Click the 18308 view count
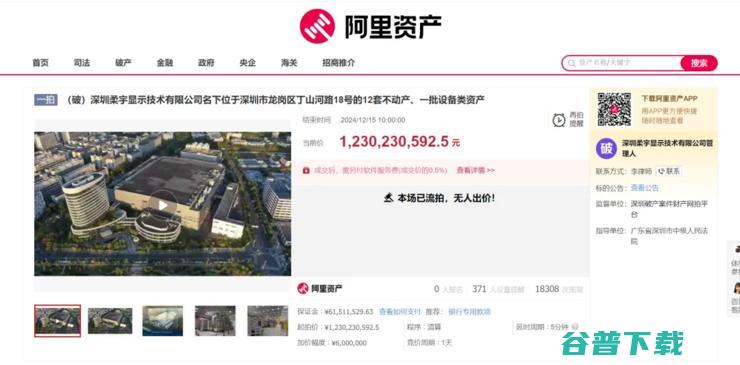 click(x=547, y=289)
